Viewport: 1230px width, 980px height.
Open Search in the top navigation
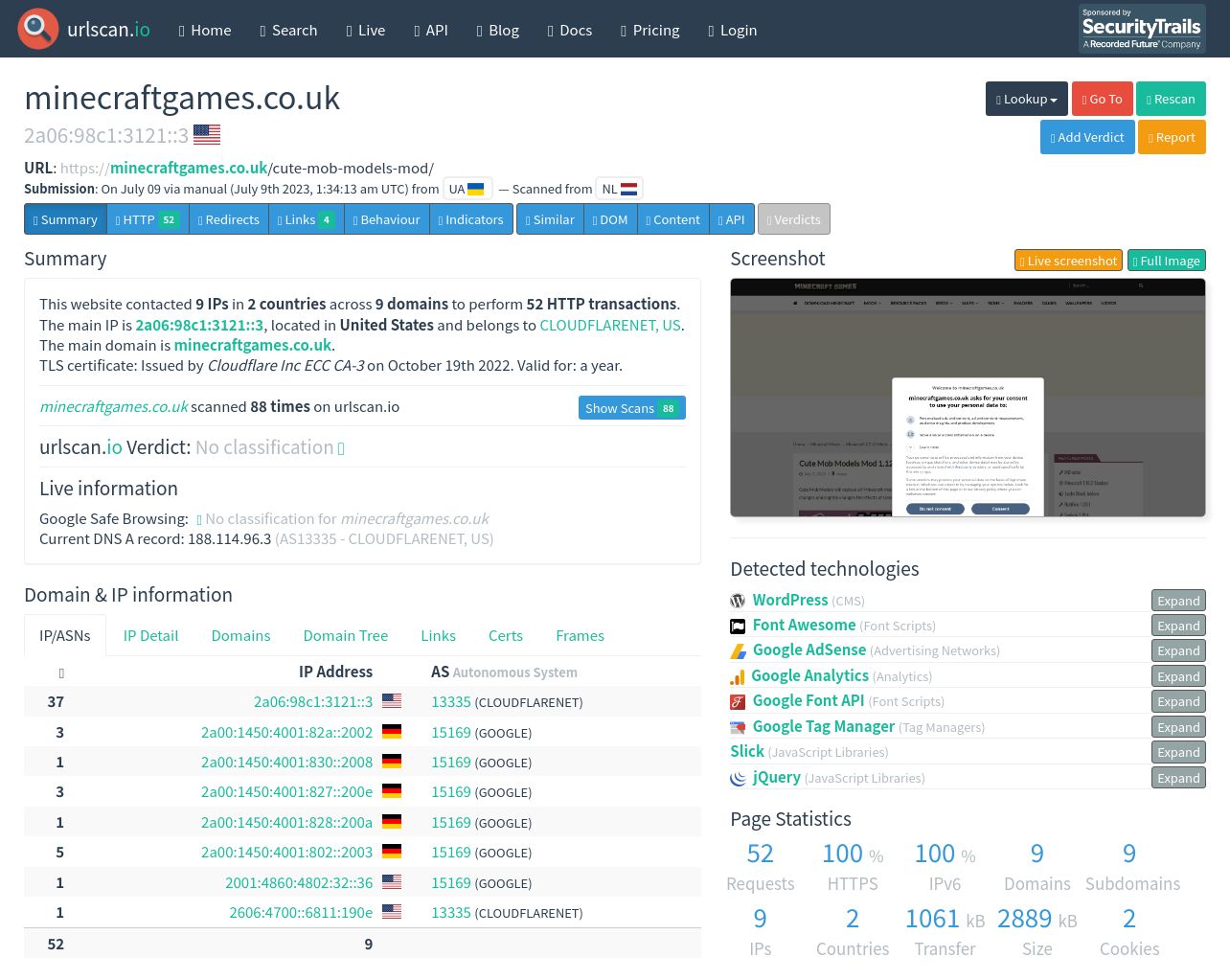click(x=288, y=30)
